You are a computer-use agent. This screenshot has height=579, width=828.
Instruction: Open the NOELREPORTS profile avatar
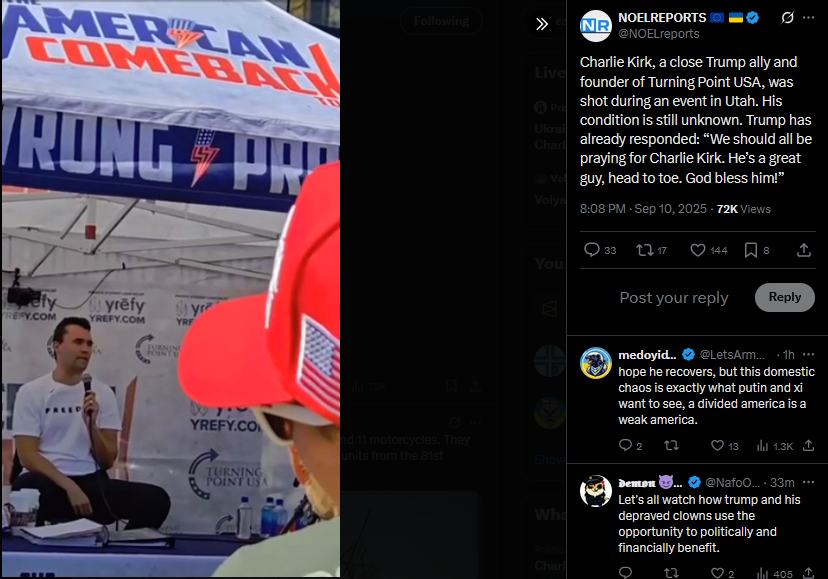[x=596, y=26]
